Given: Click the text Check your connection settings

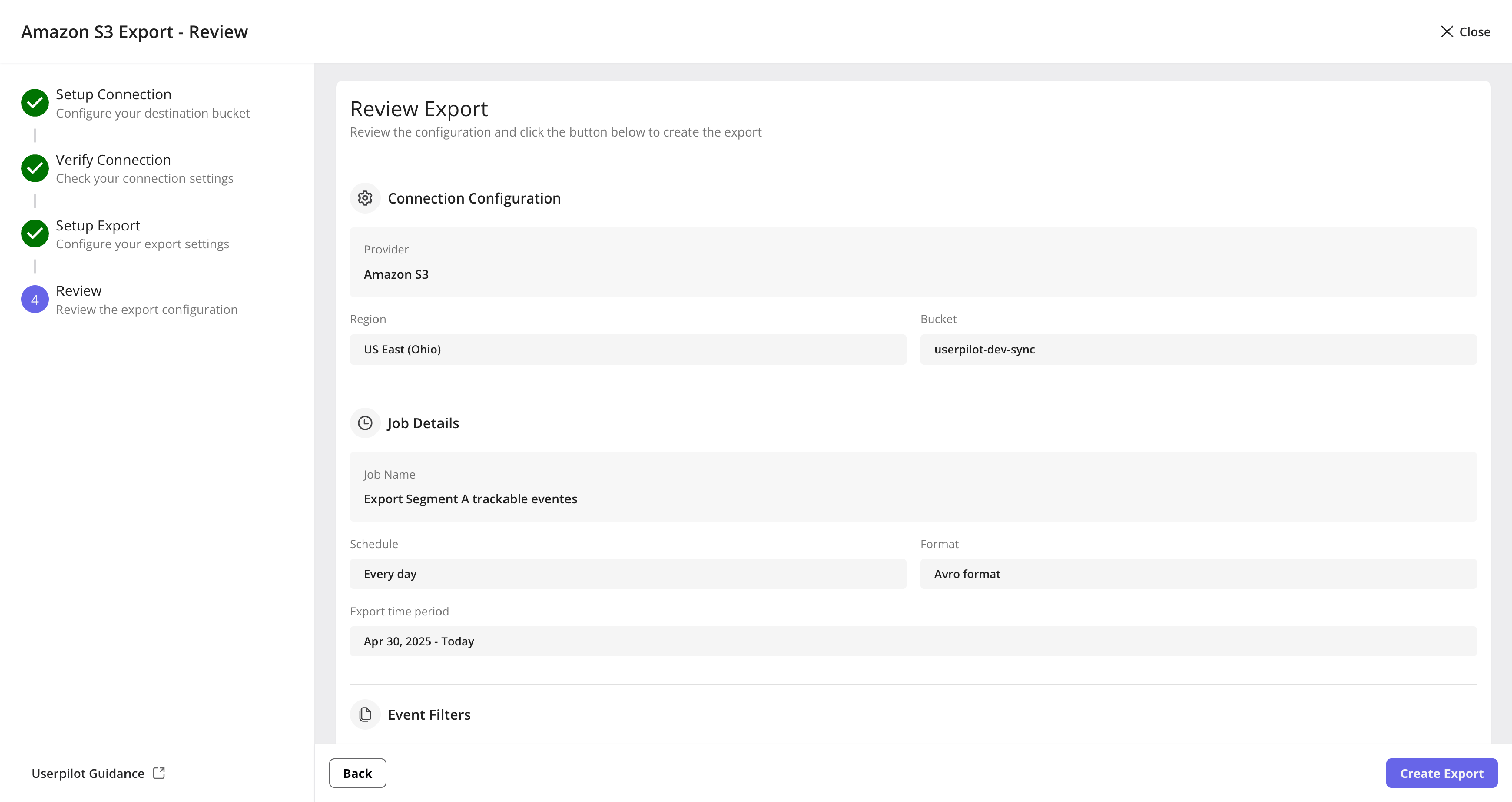Looking at the screenshot, I should [x=145, y=179].
